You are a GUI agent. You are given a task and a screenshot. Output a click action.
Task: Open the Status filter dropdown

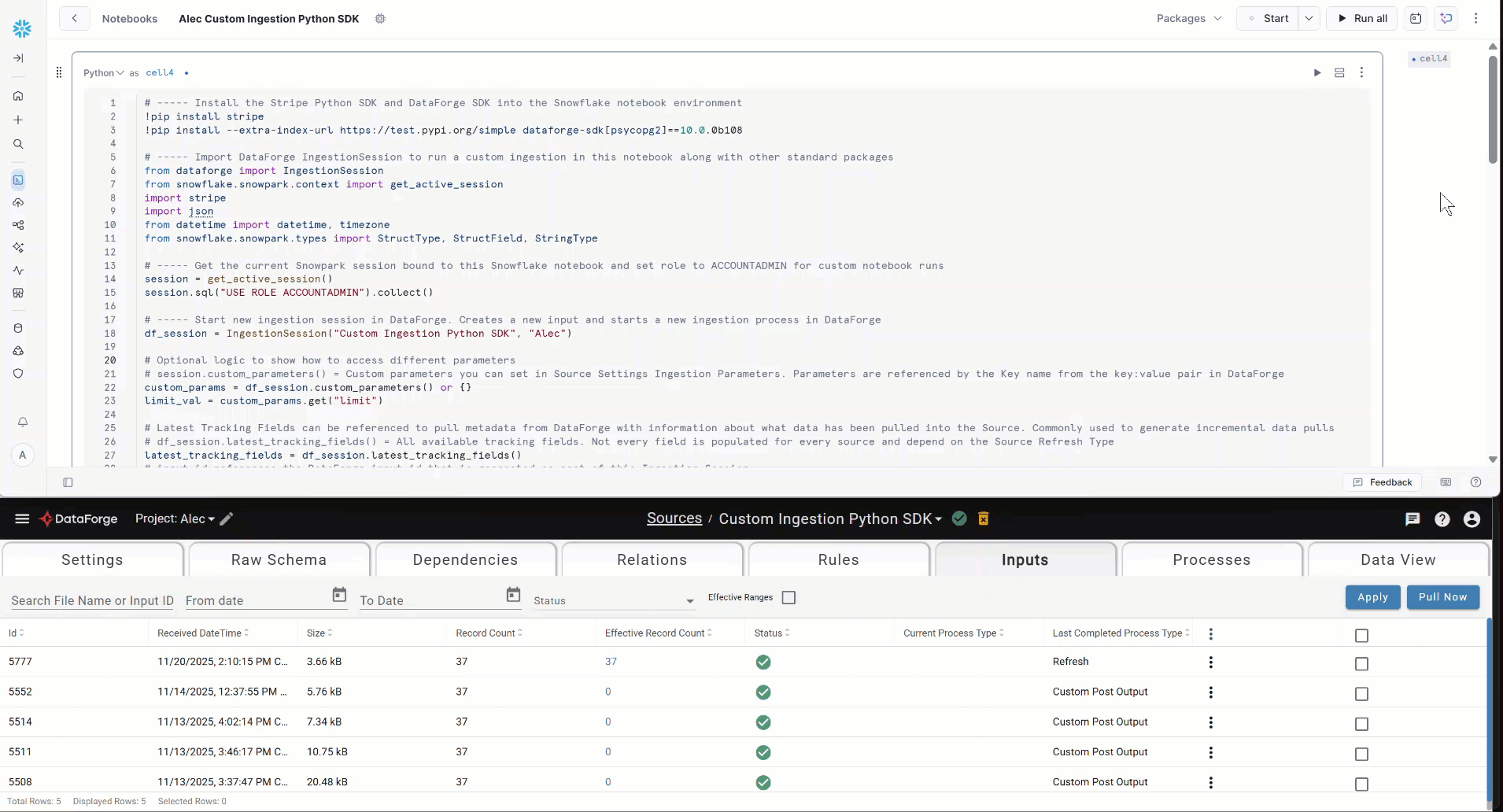(x=614, y=600)
